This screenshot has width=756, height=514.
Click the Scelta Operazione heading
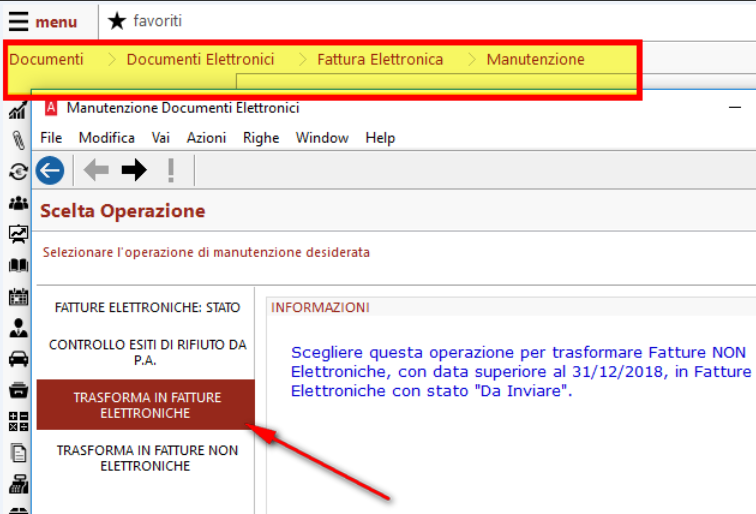(x=122, y=211)
